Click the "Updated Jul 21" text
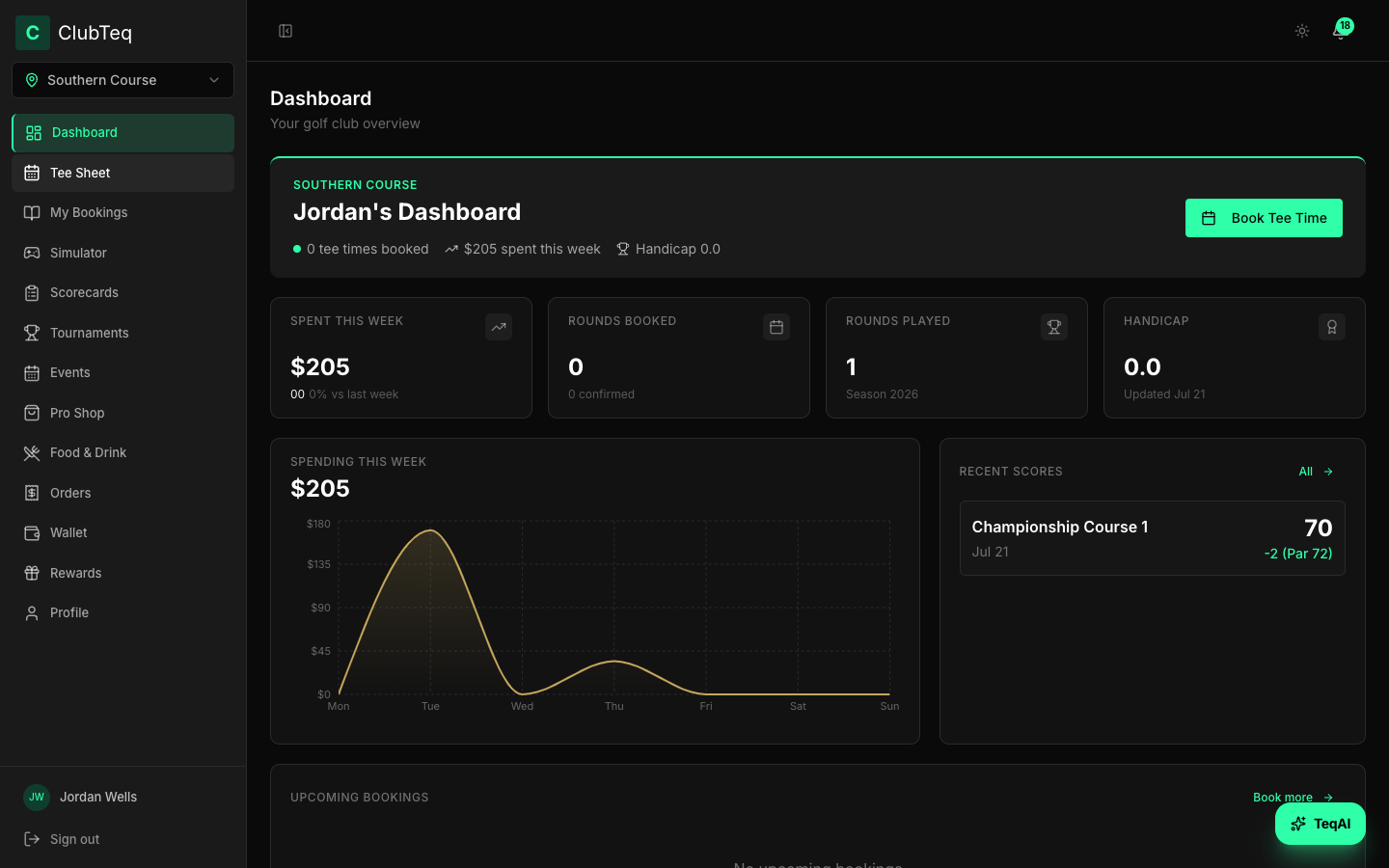 pyautogui.click(x=1164, y=394)
